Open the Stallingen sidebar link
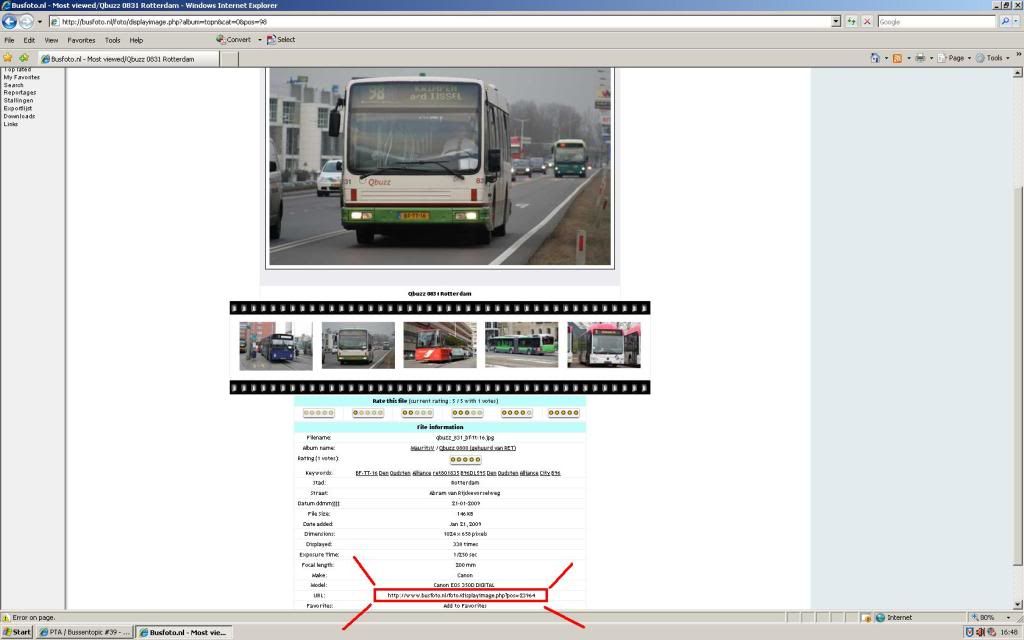Screen dimensions: 1024x640 [x=18, y=101]
